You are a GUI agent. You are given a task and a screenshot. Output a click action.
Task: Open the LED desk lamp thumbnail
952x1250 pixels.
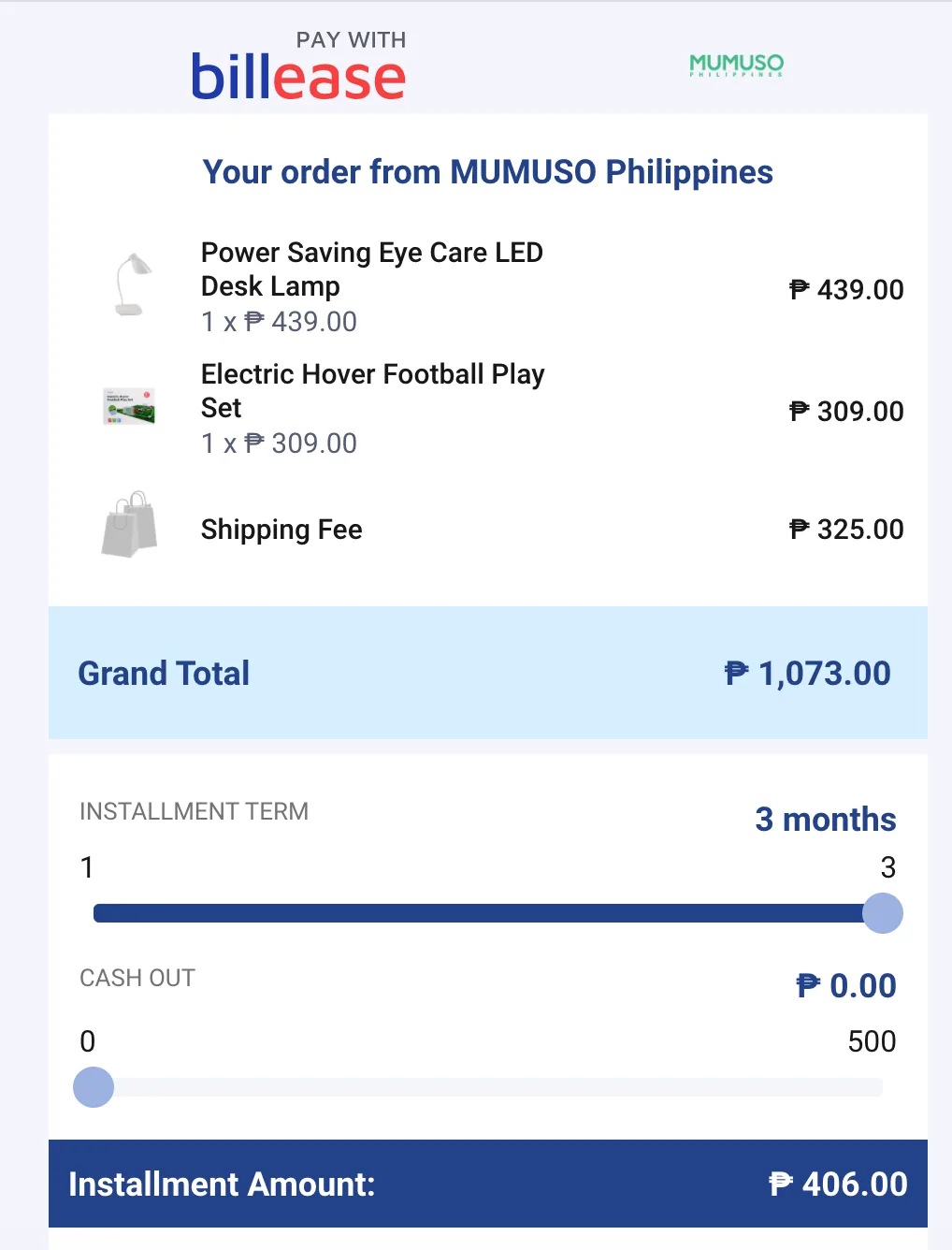coord(131,285)
